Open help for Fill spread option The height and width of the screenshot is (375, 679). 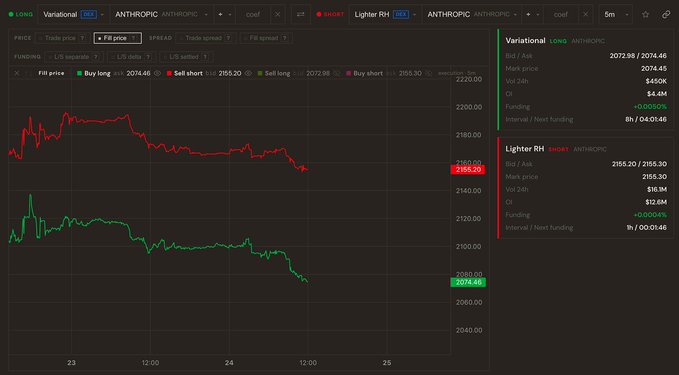pyautogui.click(x=285, y=38)
